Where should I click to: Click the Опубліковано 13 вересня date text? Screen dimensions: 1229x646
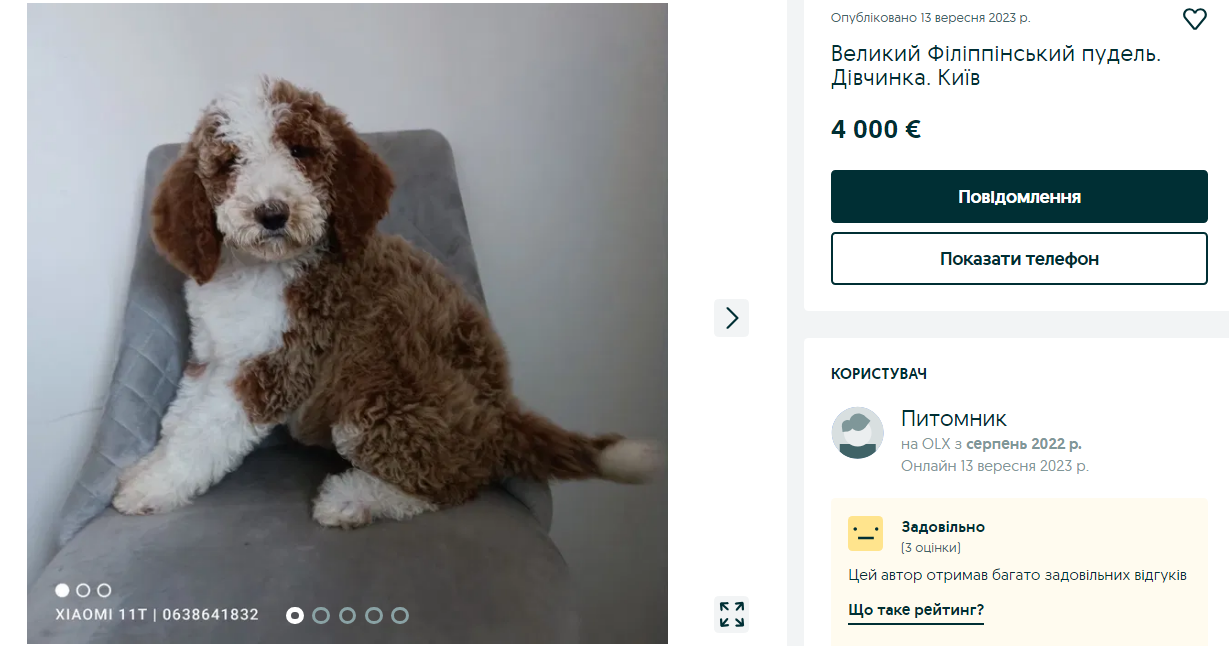[x=930, y=18]
